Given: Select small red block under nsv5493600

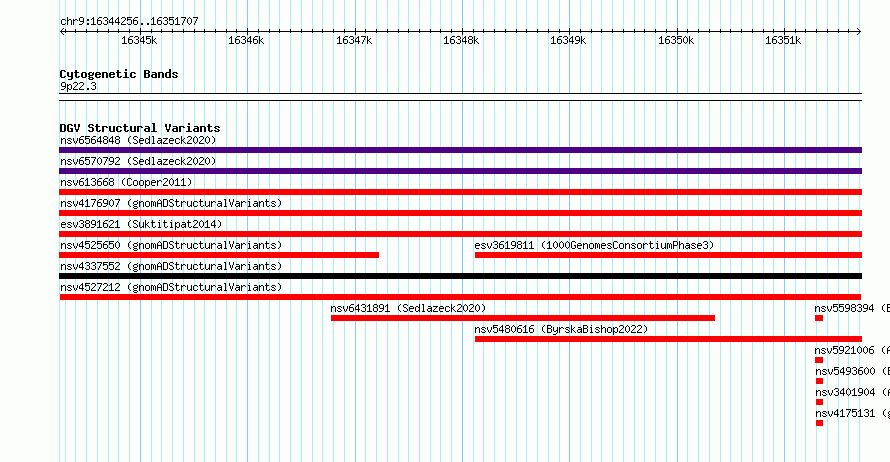Looking at the screenshot, I should click(820, 381).
